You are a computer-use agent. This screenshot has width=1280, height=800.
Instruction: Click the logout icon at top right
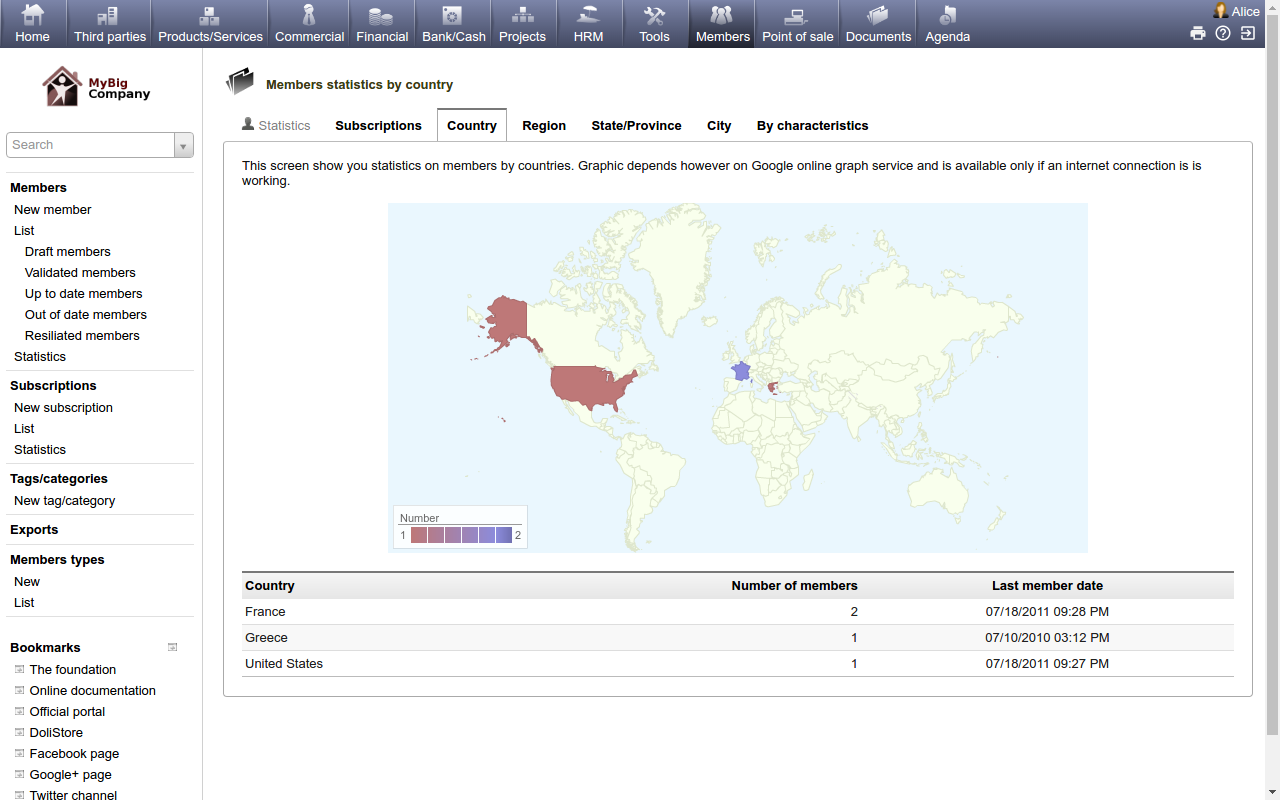coord(1248,33)
